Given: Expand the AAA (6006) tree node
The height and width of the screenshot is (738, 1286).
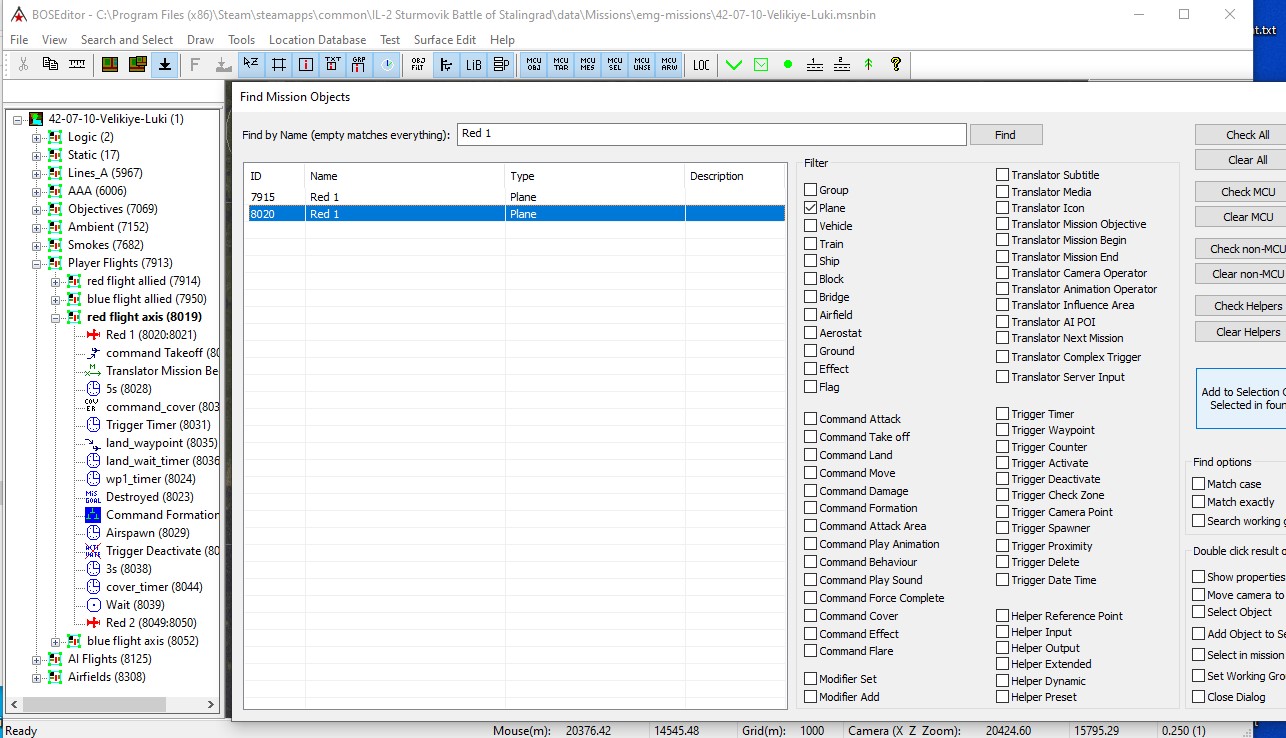Looking at the screenshot, I should [37, 191].
